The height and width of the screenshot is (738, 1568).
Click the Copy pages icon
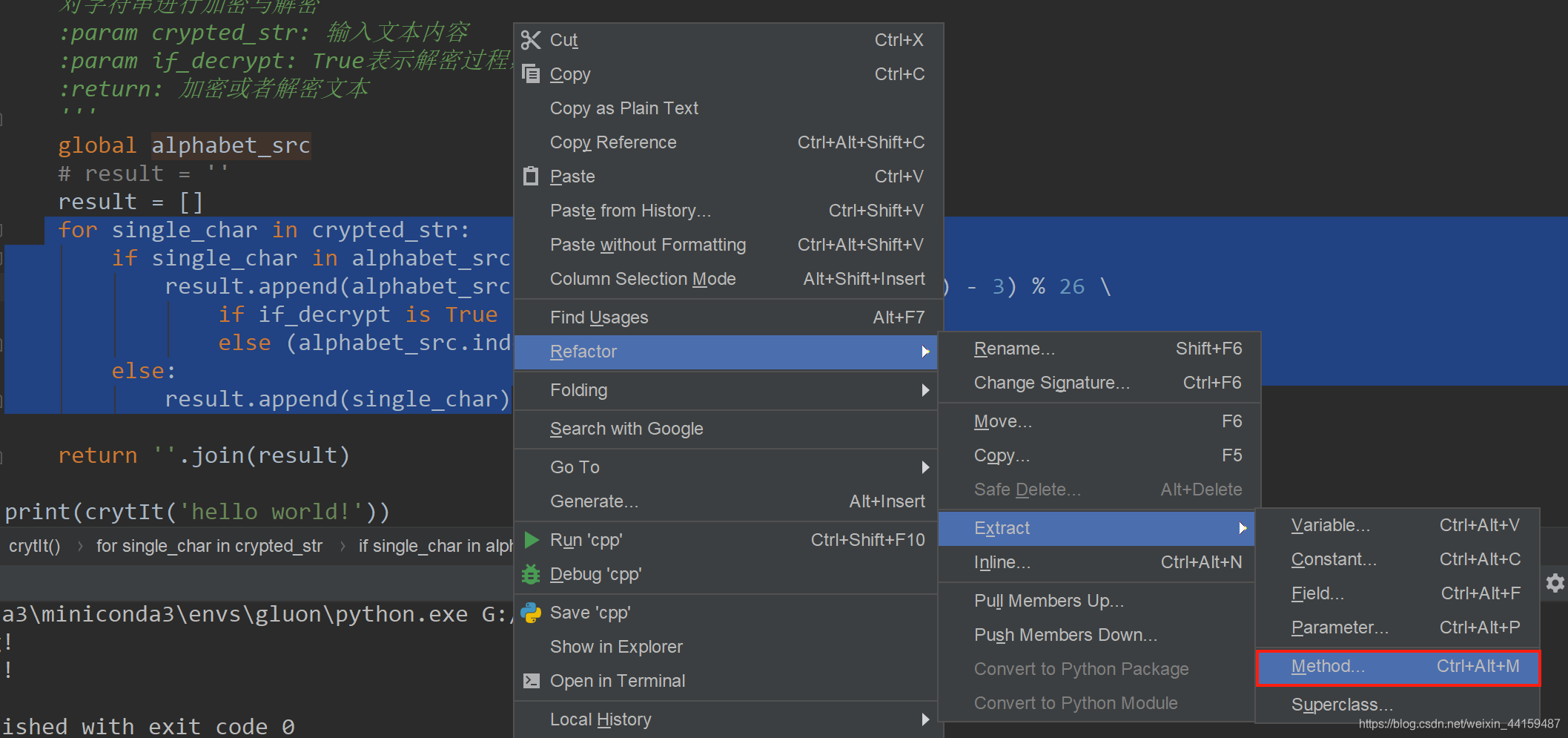pyautogui.click(x=531, y=73)
